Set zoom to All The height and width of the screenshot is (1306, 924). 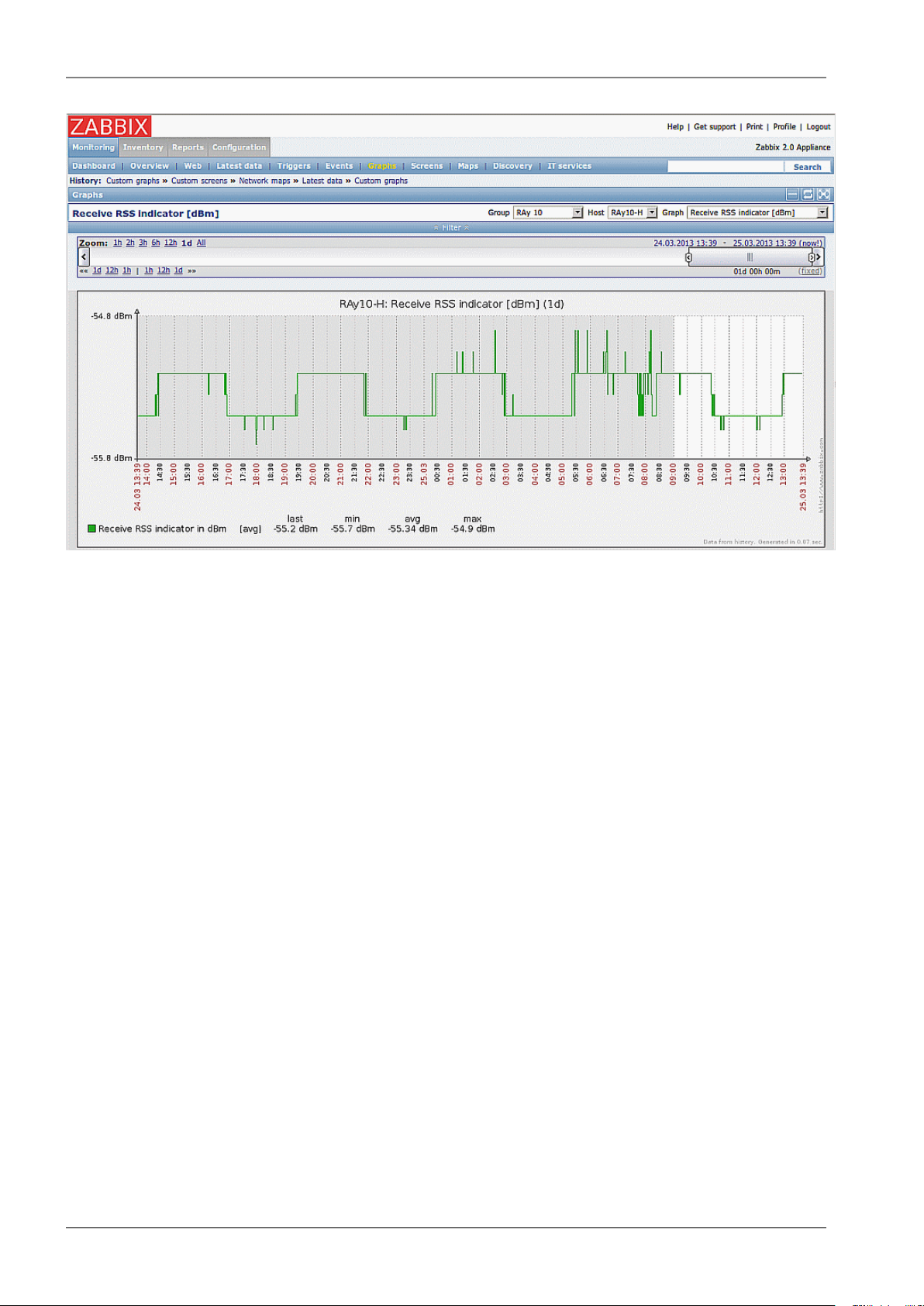(201, 243)
